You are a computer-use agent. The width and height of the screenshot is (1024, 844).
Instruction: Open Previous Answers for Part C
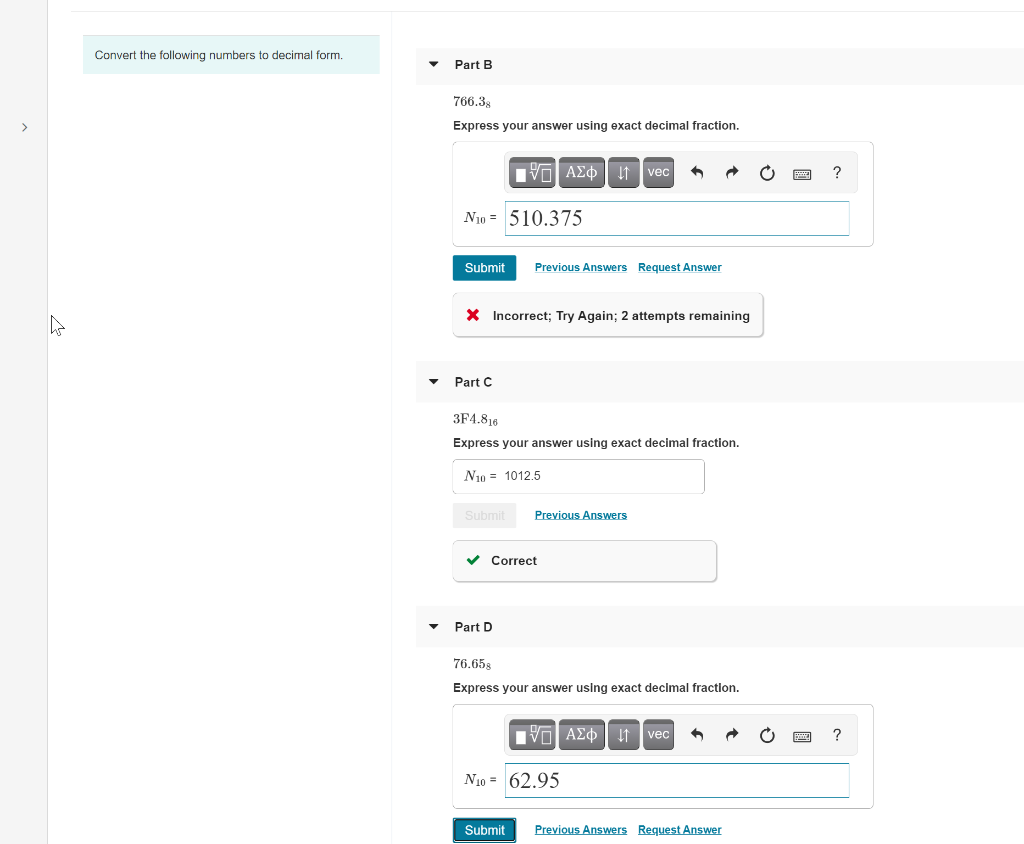tap(580, 514)
